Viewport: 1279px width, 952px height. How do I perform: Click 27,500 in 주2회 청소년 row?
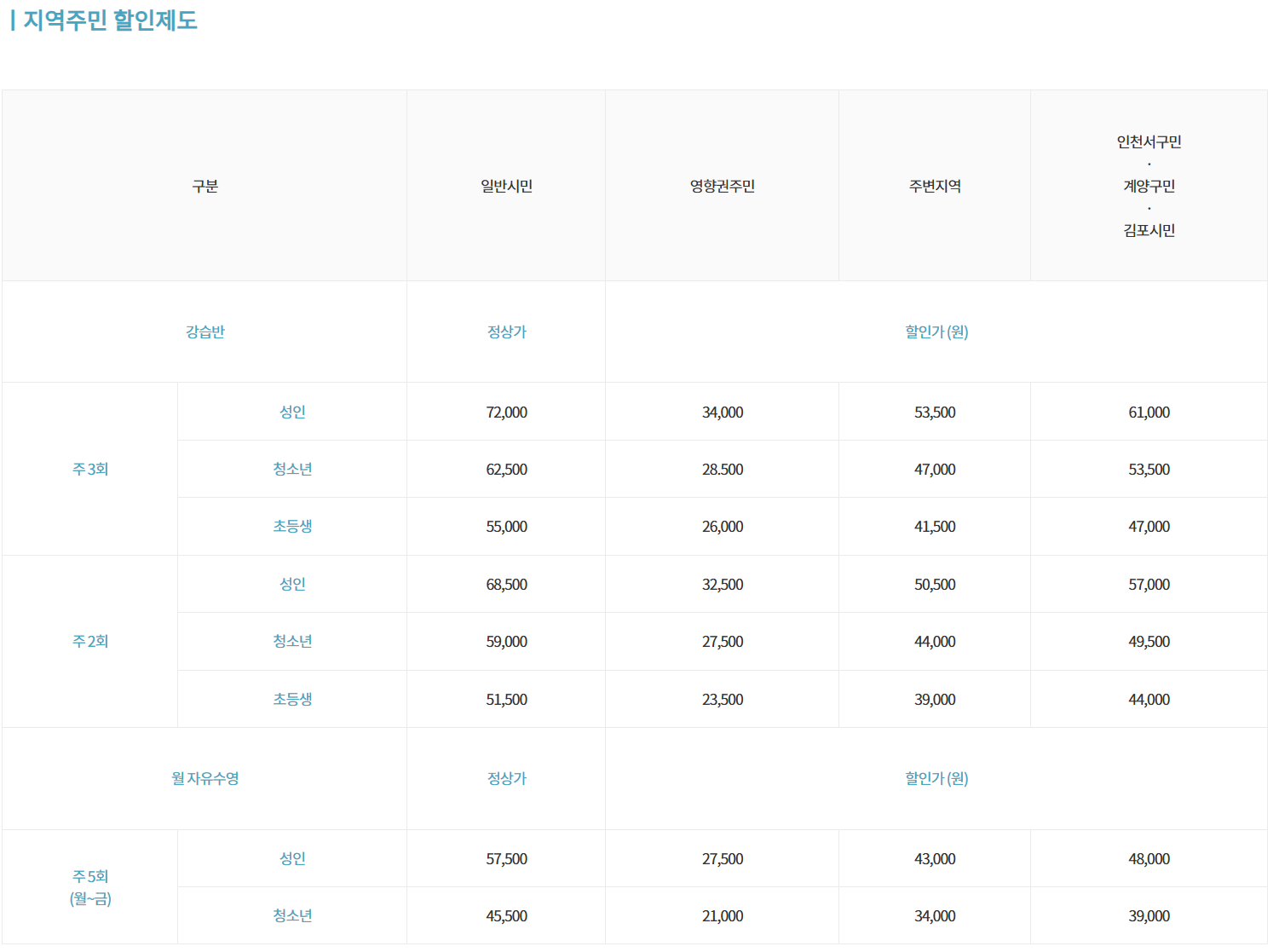[x=723, y=642]
